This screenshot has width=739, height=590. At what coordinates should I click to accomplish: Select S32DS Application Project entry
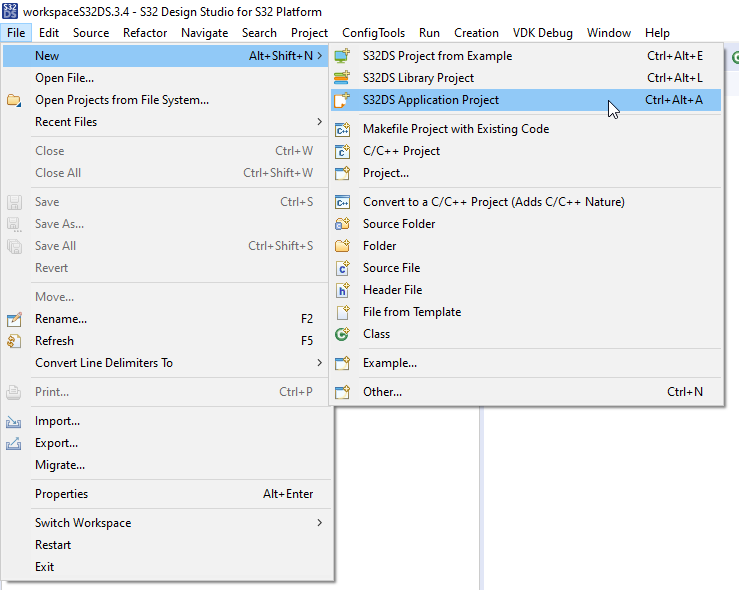[526, 100]
